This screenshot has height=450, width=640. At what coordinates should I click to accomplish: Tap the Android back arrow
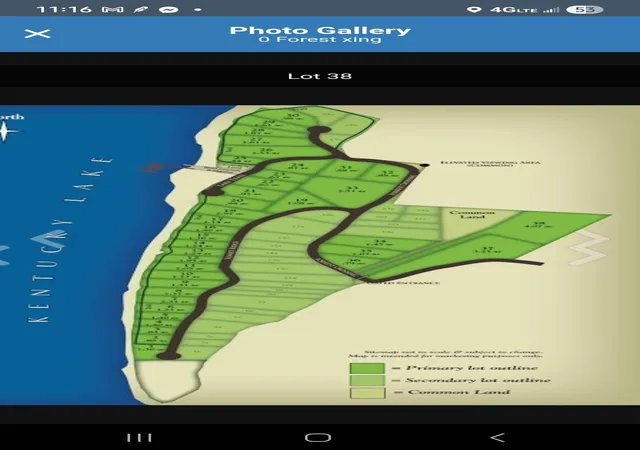tap(497, 438)
